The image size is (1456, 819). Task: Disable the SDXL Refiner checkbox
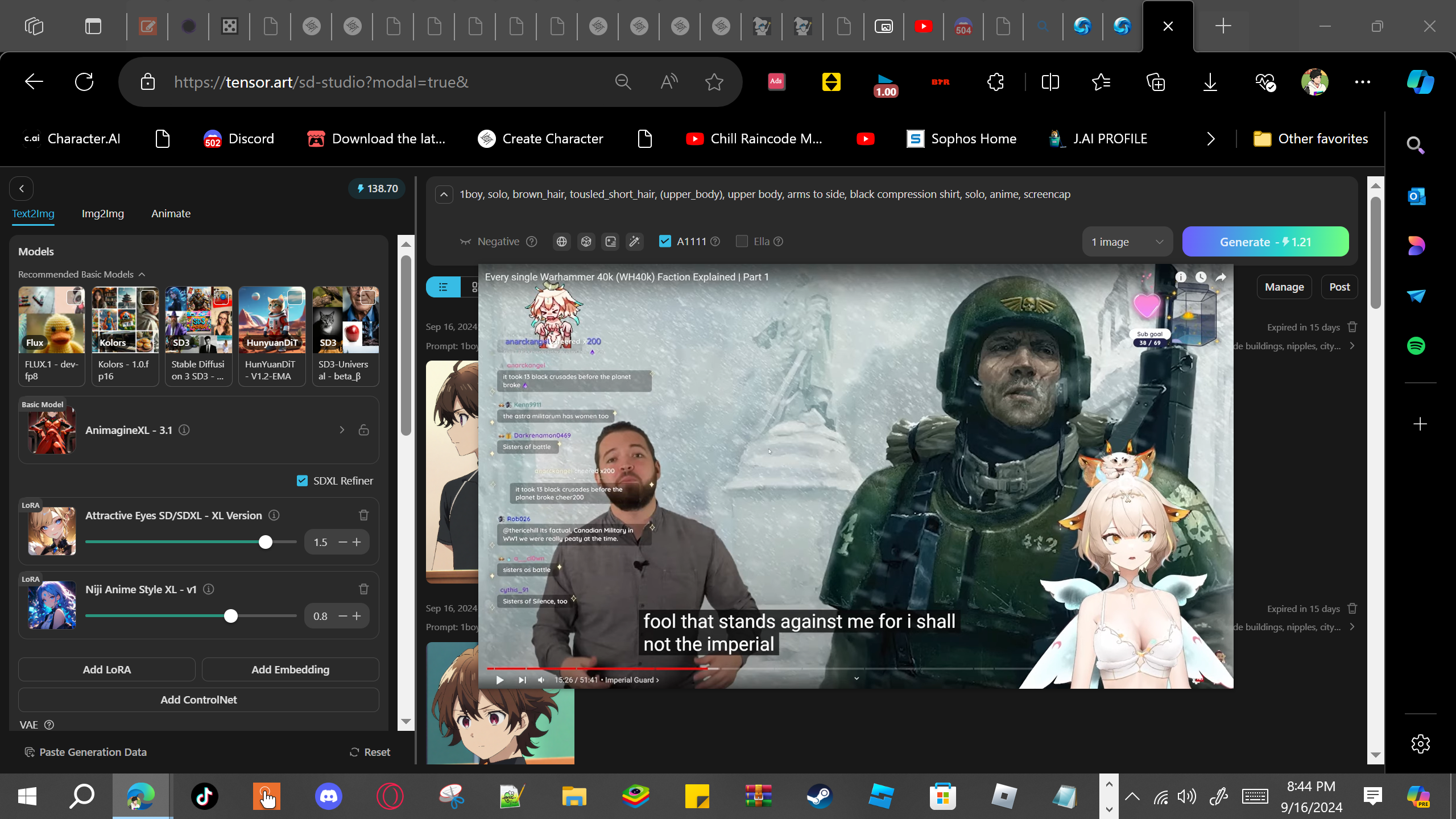pyautogui.click(x=303, y=481)
